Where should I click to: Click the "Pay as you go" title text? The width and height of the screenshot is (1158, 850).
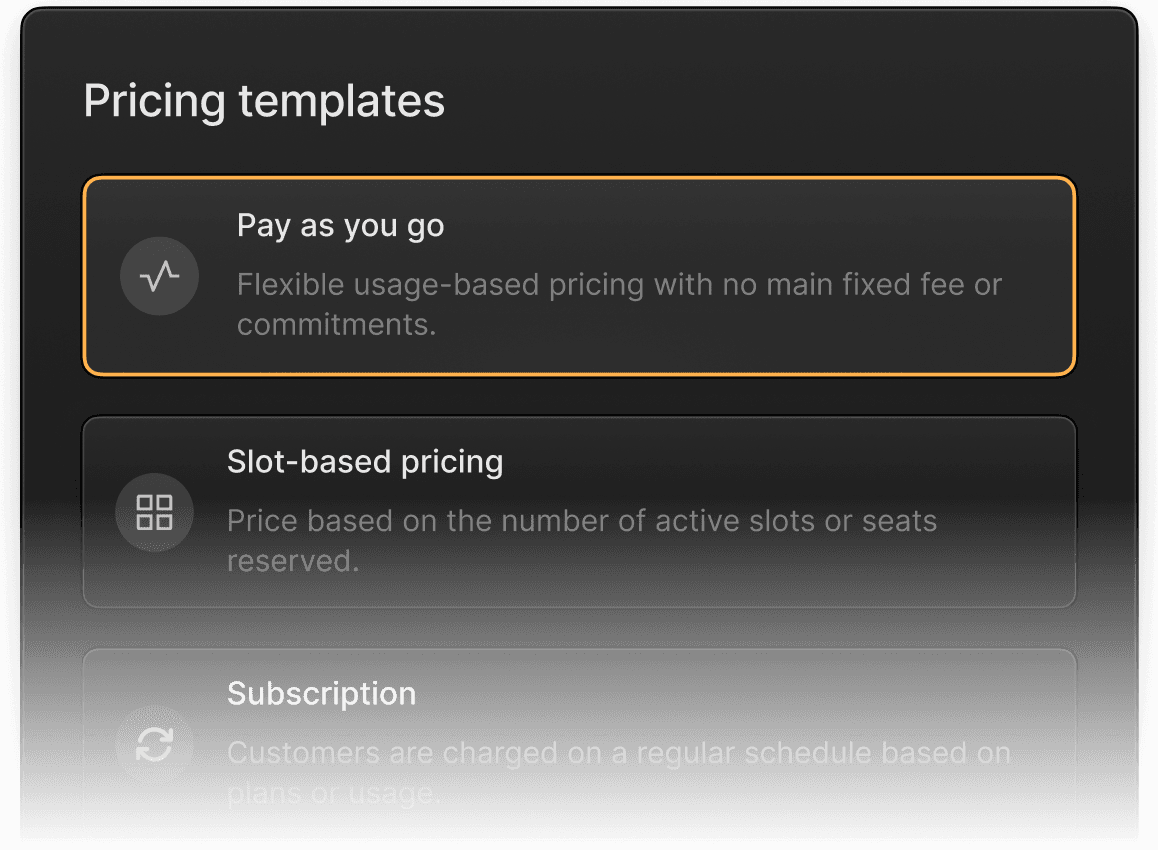(x=340, y=226)
